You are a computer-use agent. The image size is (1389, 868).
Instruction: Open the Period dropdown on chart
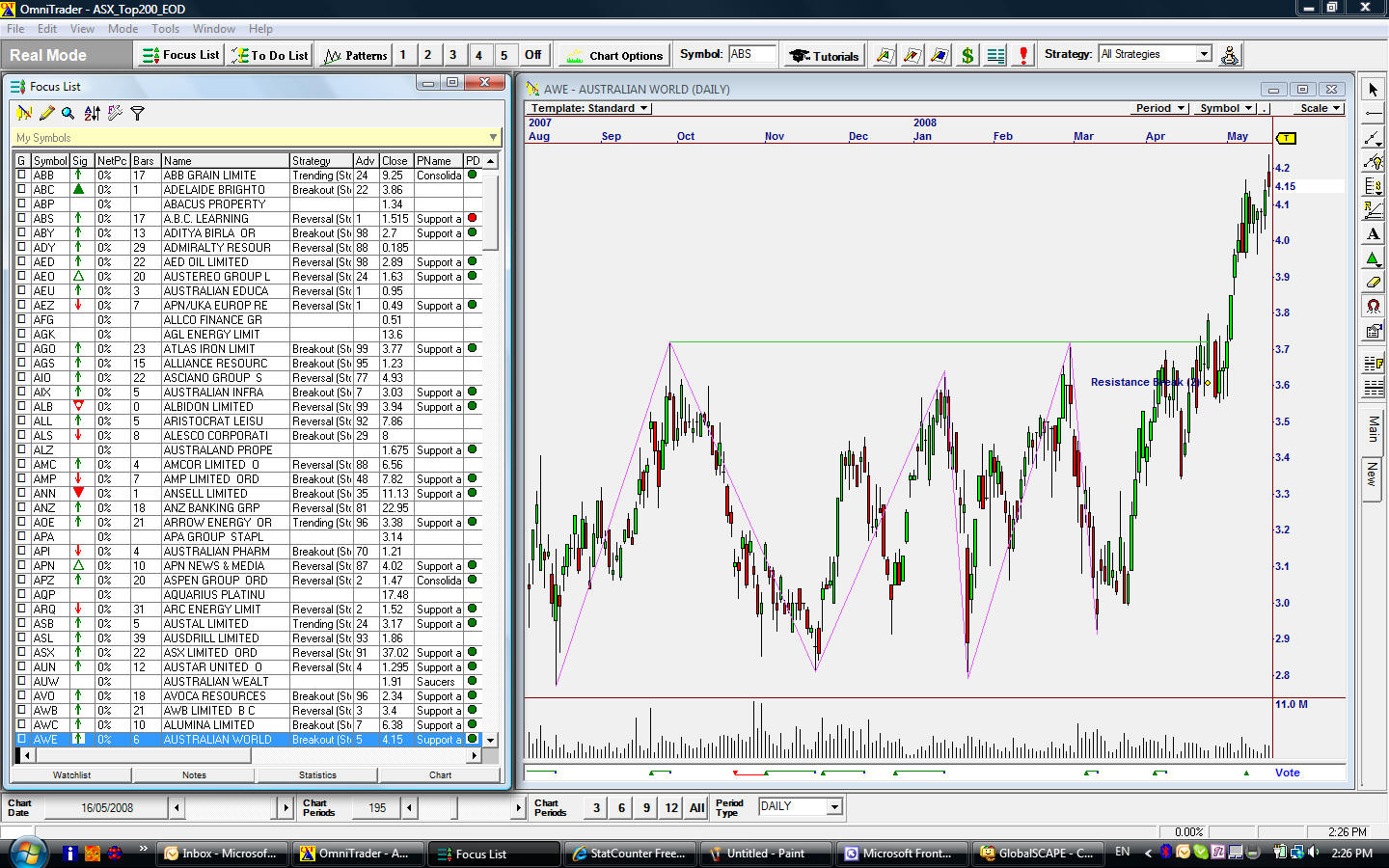tap(1159, 108)
